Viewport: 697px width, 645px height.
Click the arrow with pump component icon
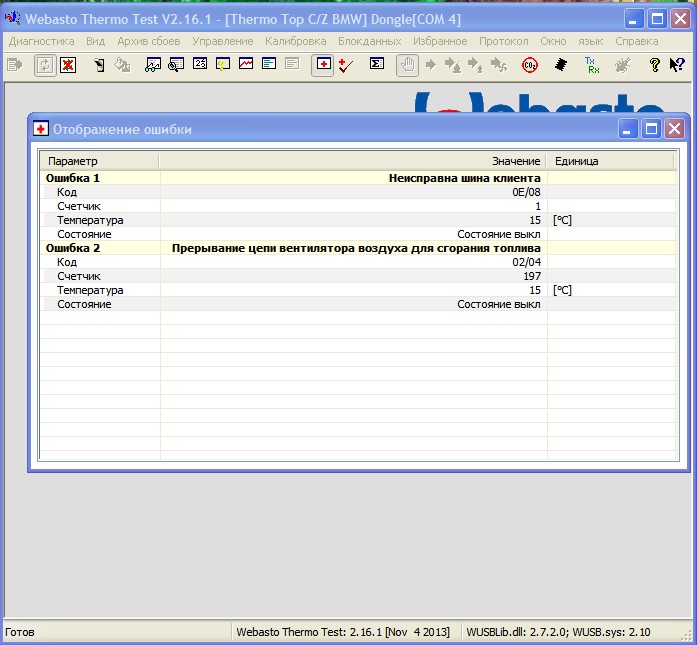(475, 65)
